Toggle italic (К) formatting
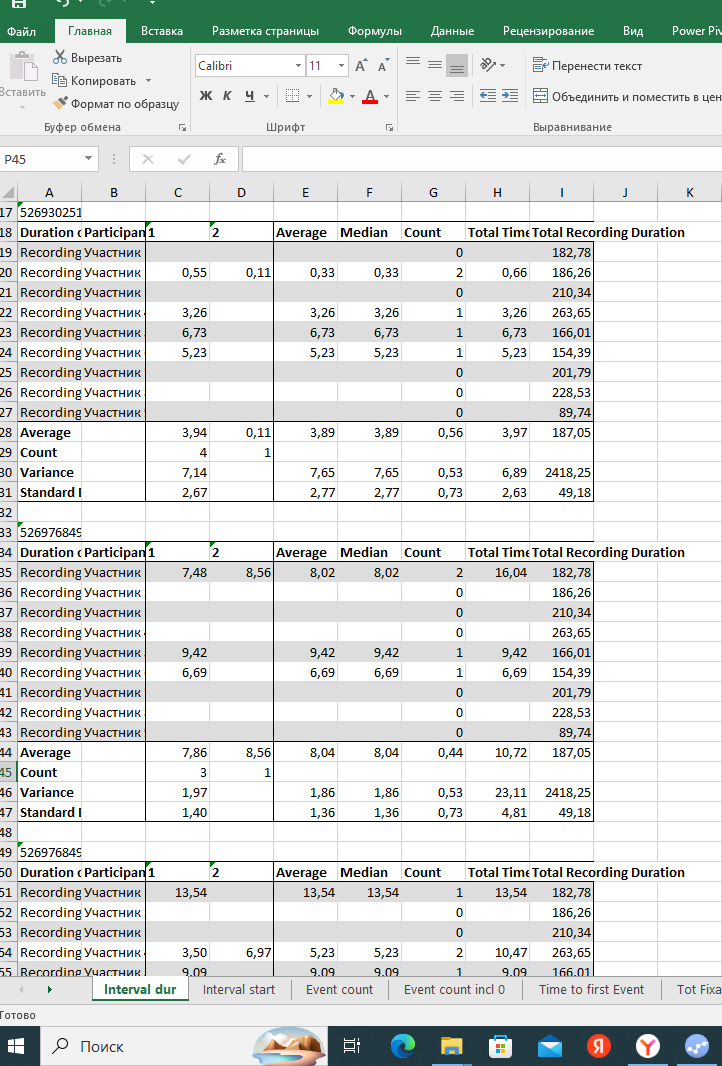This screenshot has width=722, height=1066. tap(227, 97)
